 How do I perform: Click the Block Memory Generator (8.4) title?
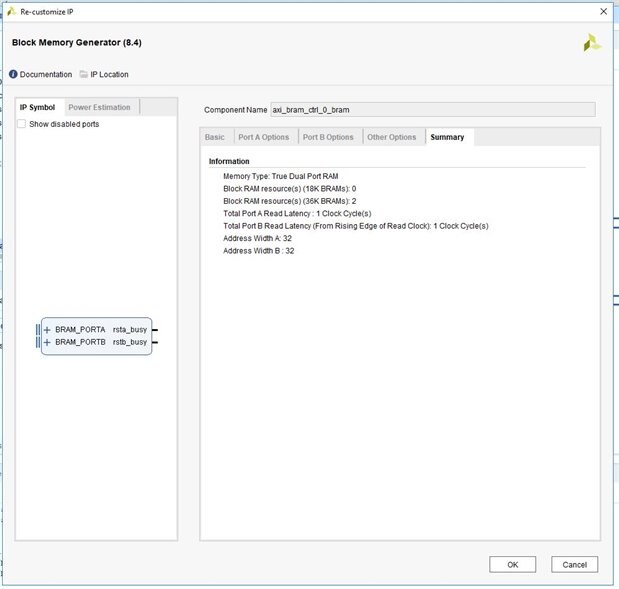point(77,42)
